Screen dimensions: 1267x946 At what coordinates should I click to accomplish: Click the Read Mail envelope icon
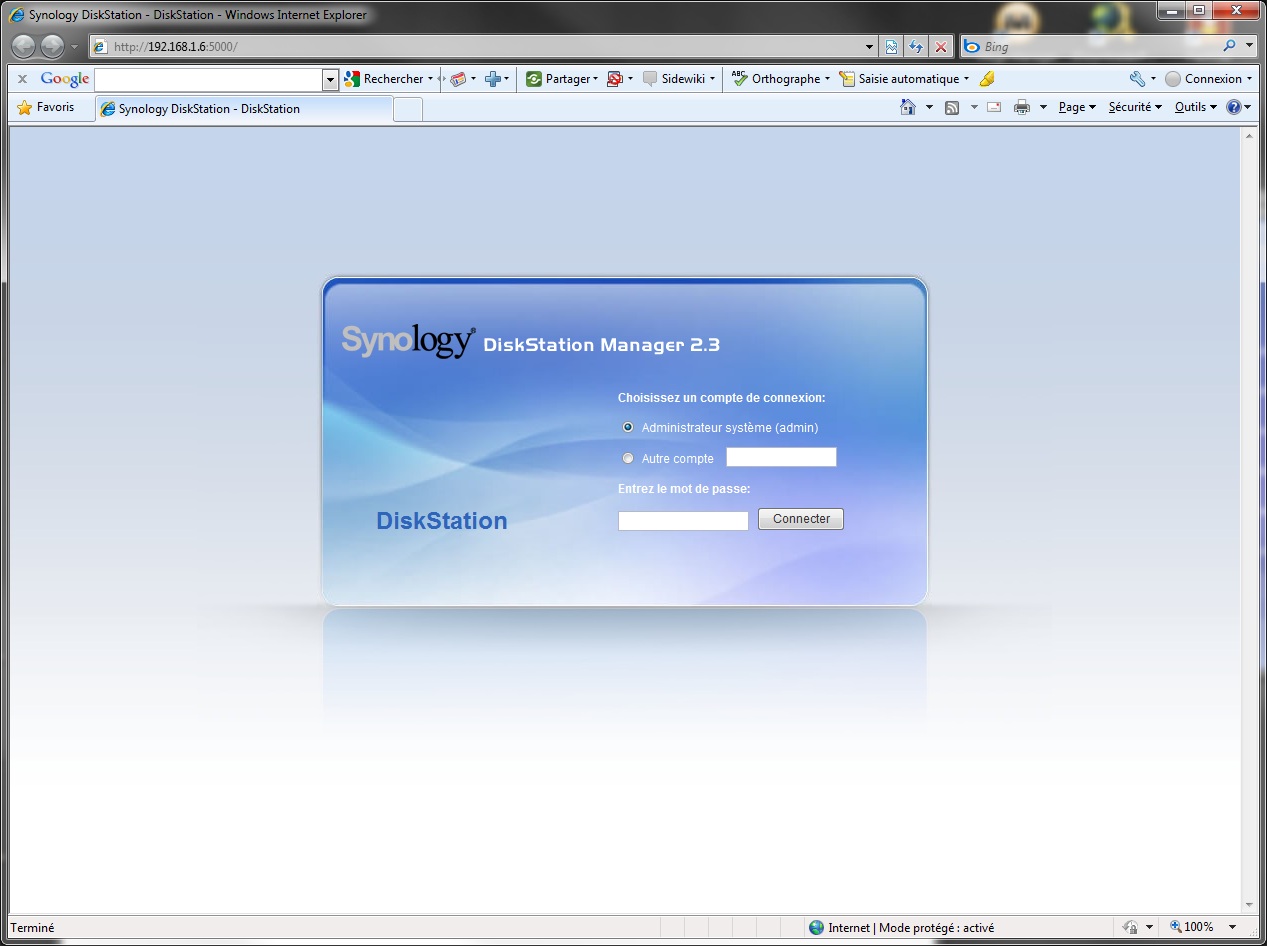coord(994,107)
